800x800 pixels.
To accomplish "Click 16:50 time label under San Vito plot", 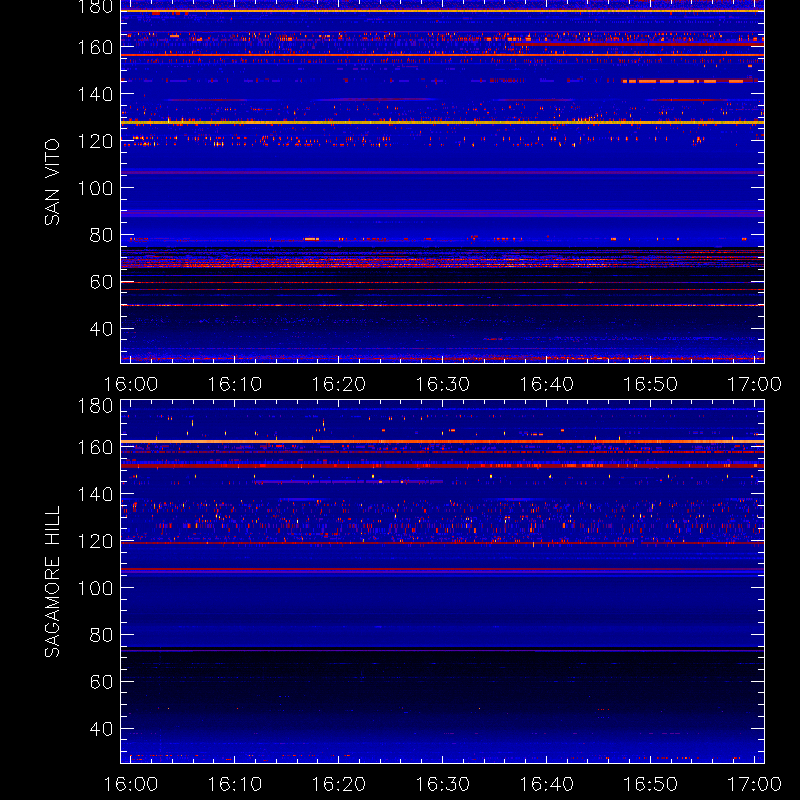I will tap(651, 384).
